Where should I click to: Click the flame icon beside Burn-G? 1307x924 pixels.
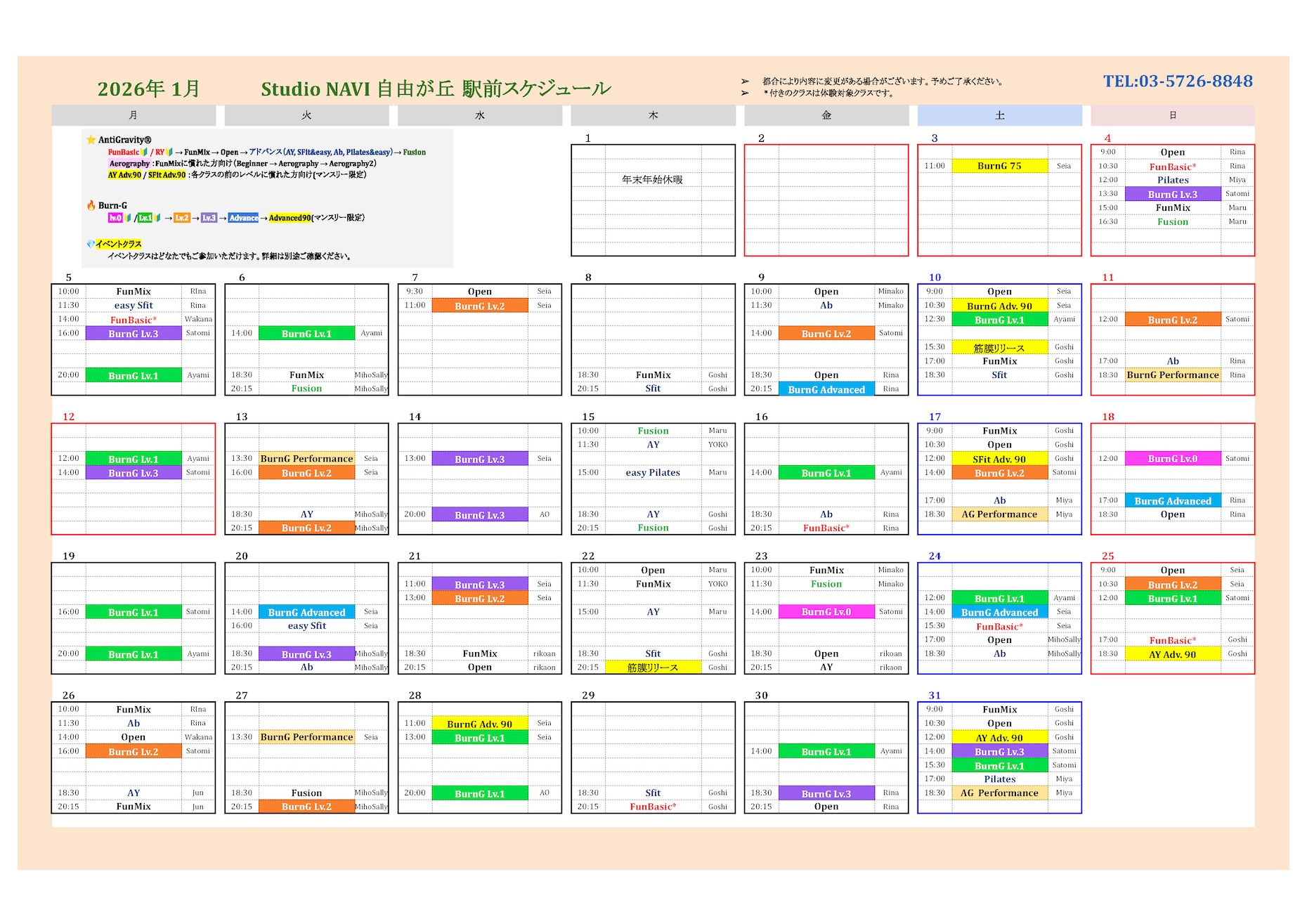point(91,205)
